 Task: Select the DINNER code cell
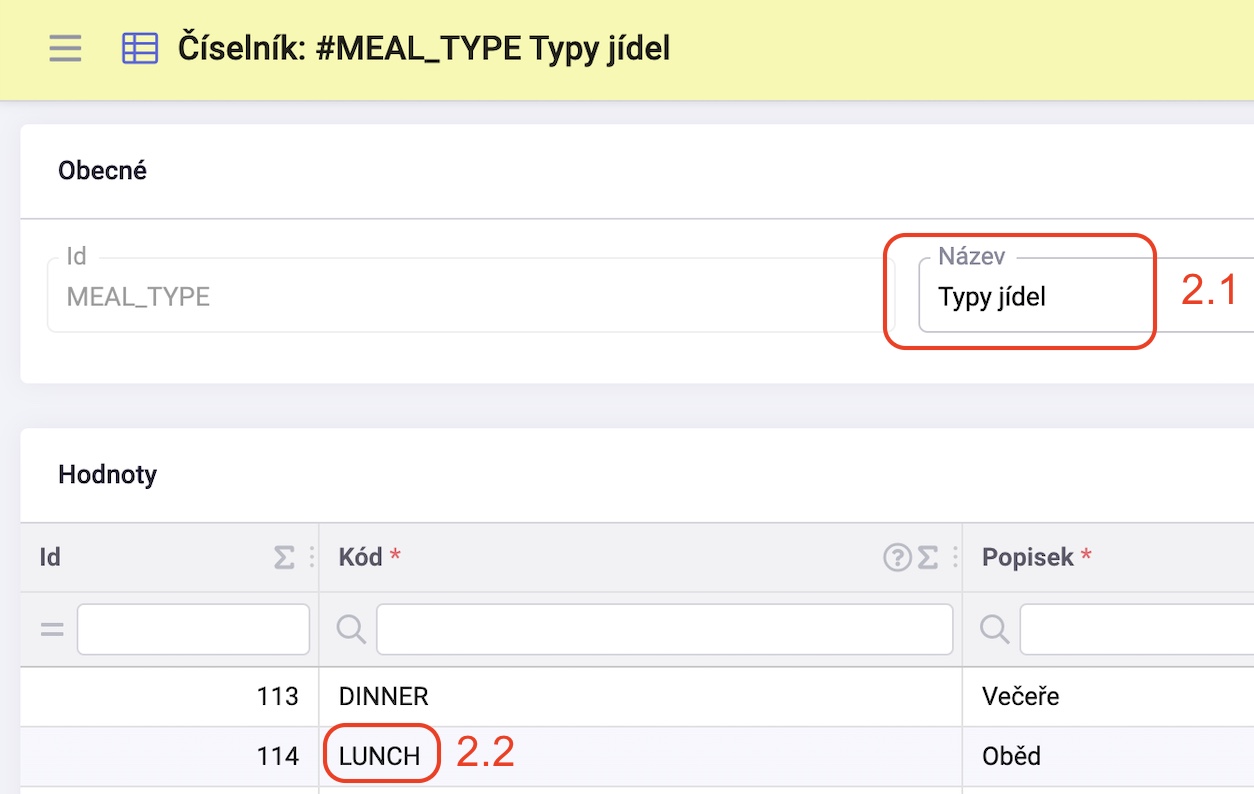click(640, 697)
